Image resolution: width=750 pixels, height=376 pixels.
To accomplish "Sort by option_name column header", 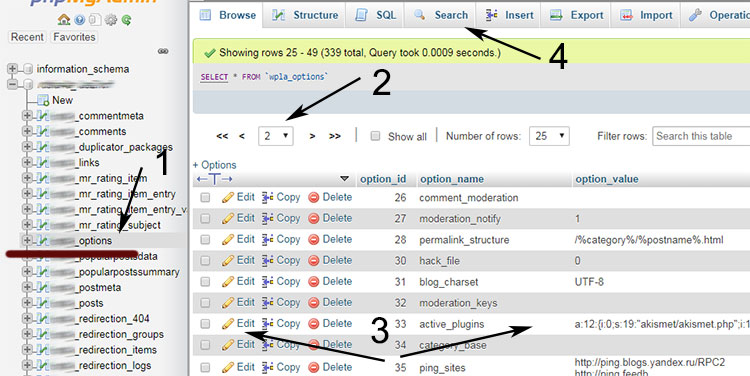I will tap(452, 179).
